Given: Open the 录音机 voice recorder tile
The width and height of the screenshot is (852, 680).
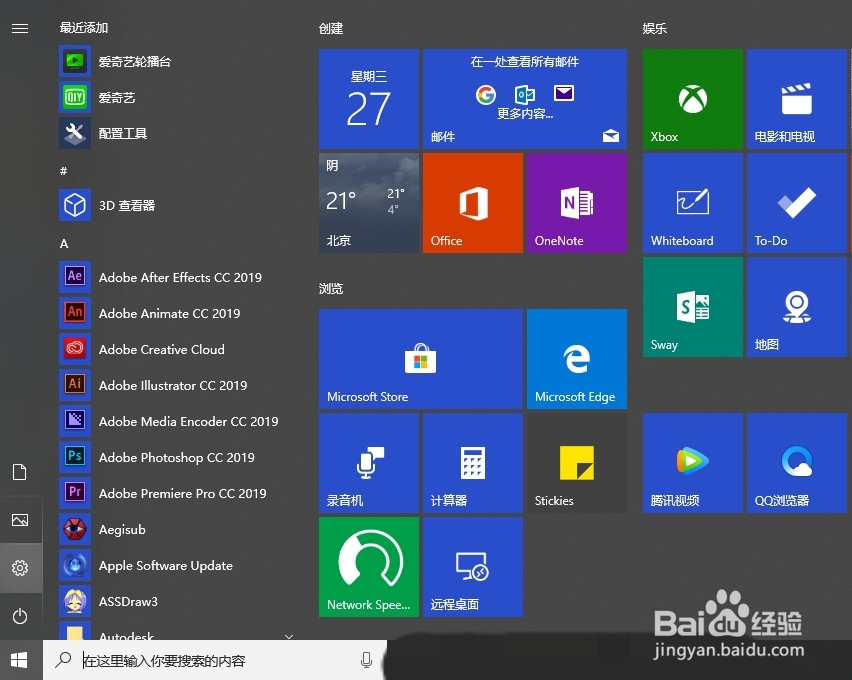Looking at the screenshot, I should tap(368, 463).
